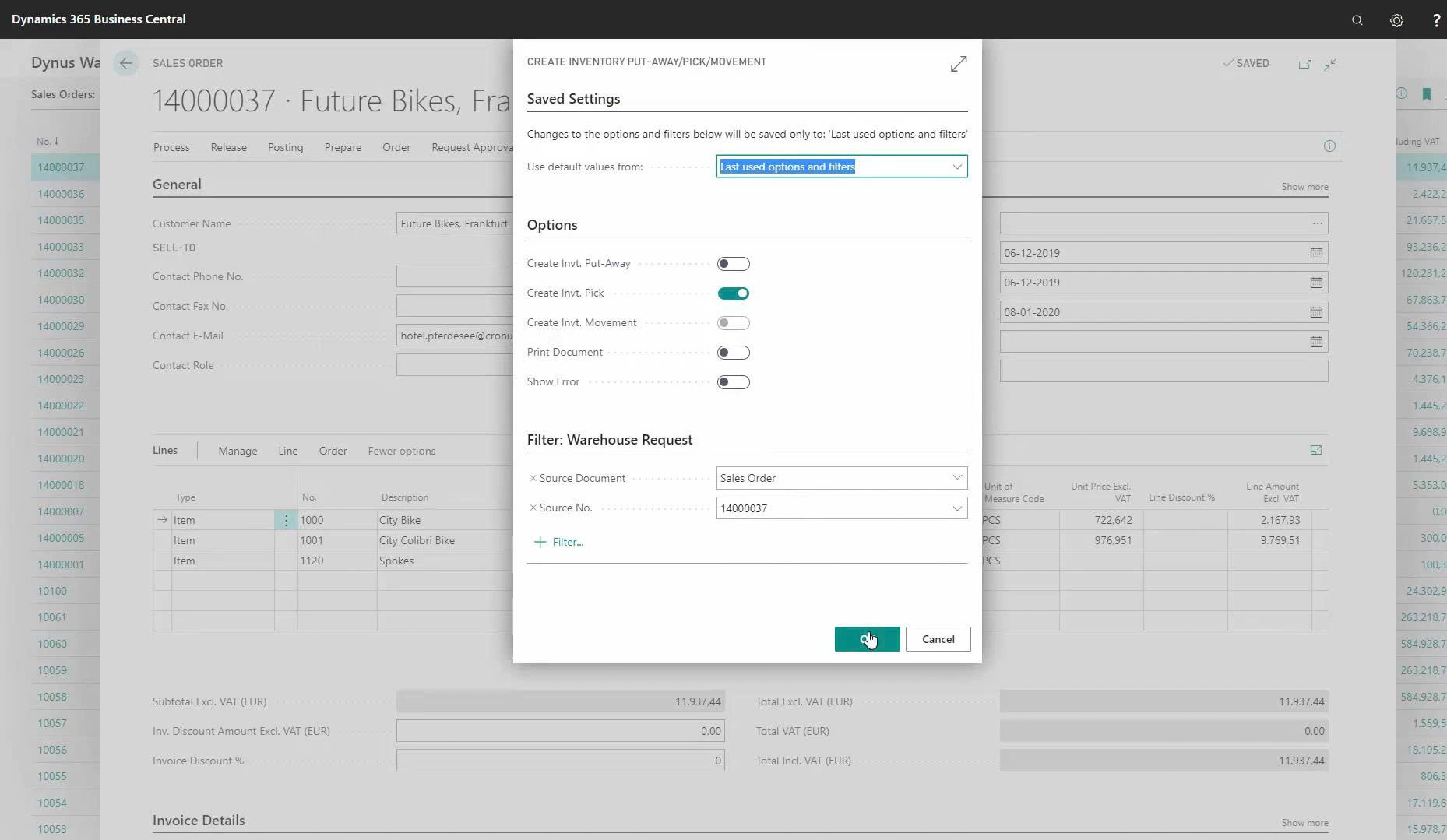
Task: Toggle Create Invt. Put-Away switch
Action: coord(733,264)
